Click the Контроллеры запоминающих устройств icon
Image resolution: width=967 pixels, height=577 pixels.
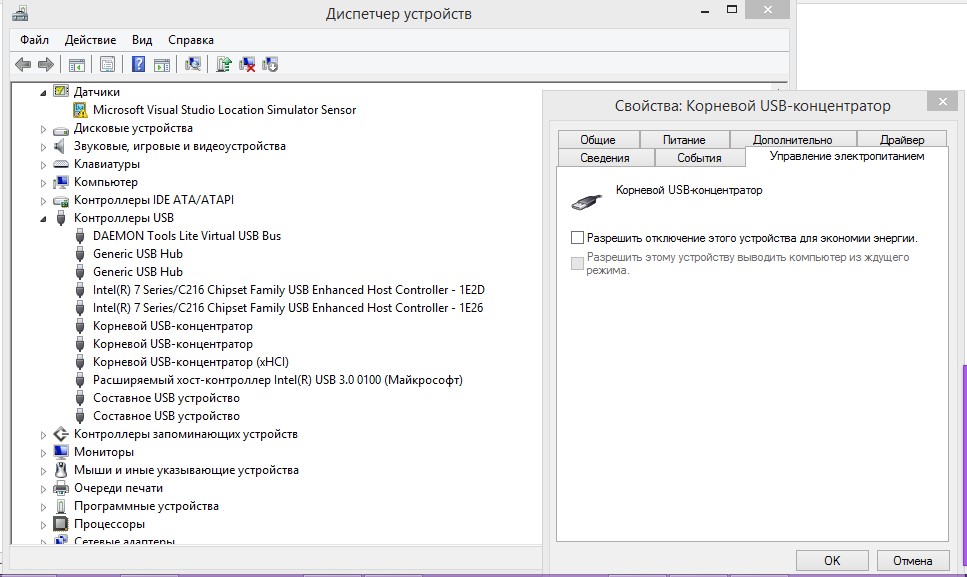(61, 434)
